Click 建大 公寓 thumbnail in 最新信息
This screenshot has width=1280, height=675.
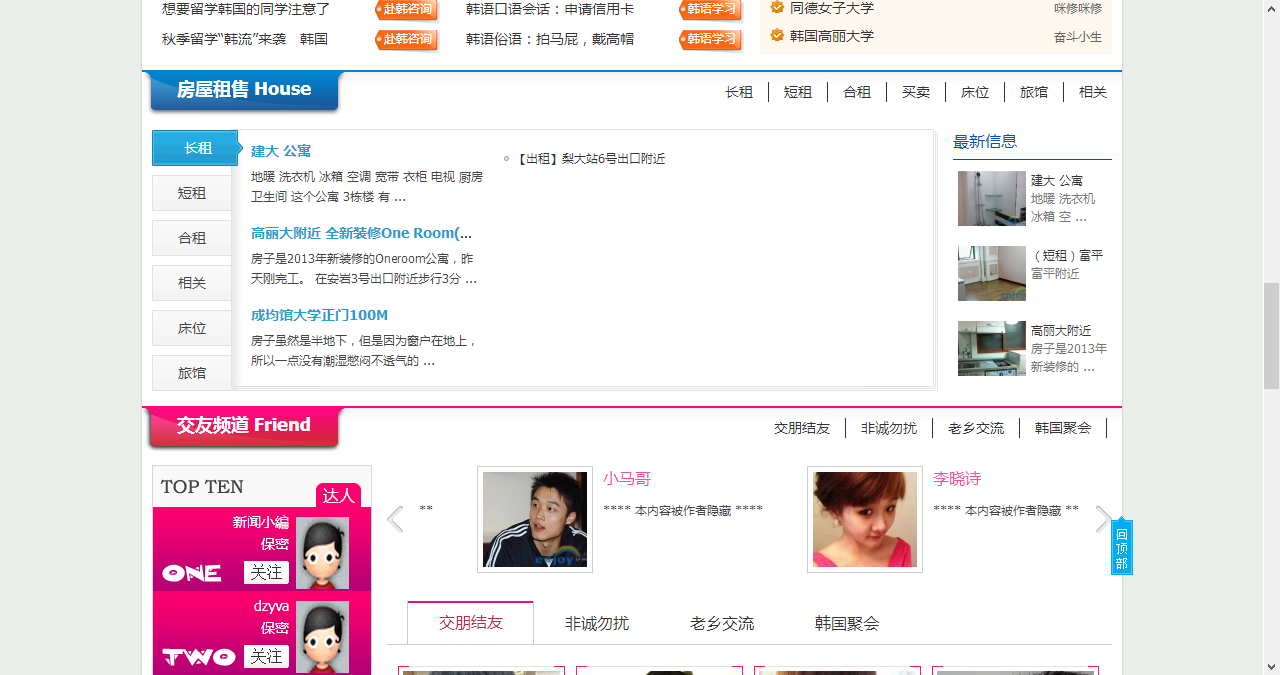coord(992,198)
